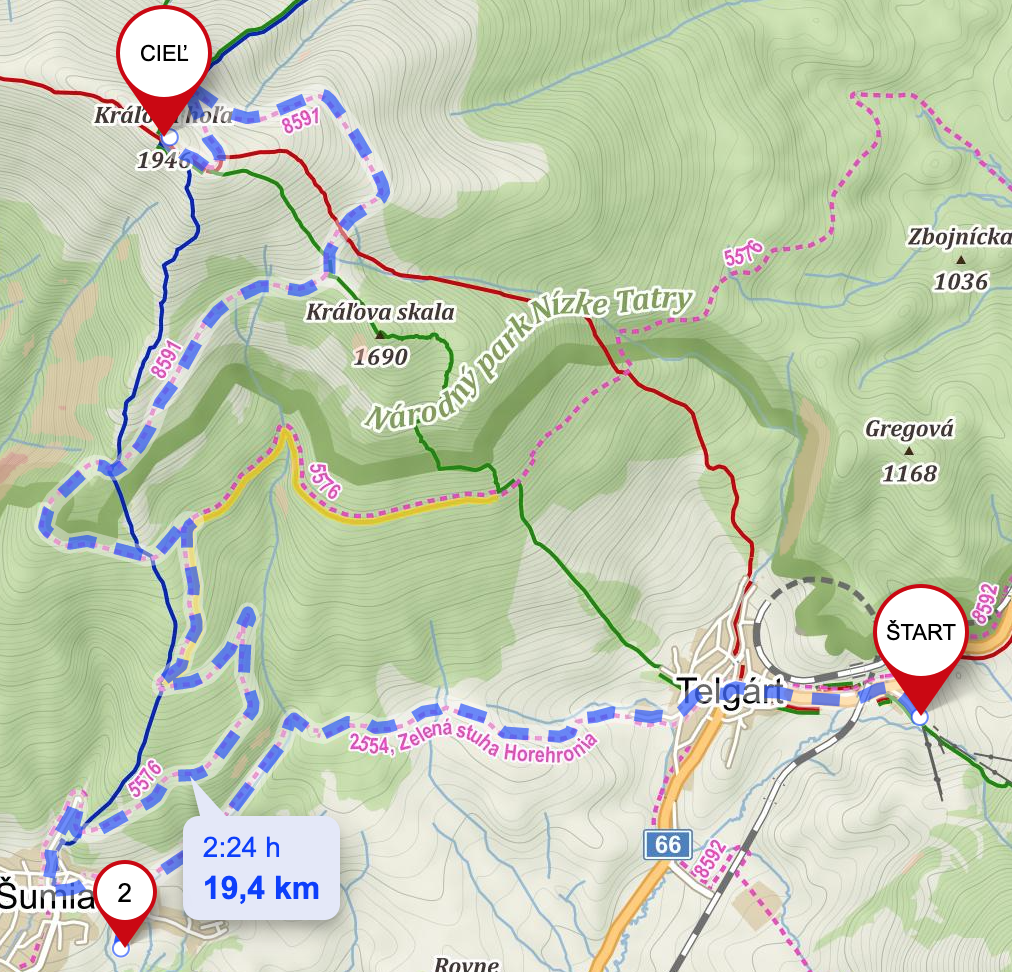Click the Telgárt village label
Image resolution: width=1012 pixels, height=972 pixels.
tap(732, 691)
